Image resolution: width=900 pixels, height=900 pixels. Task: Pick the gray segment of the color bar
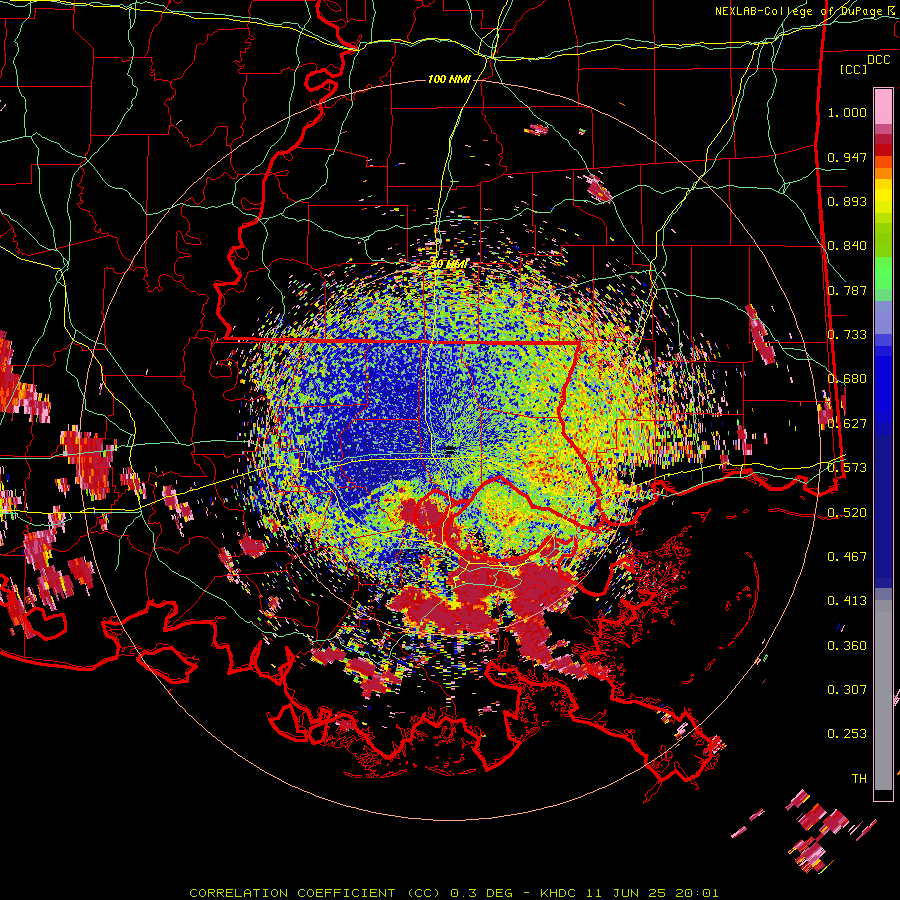click(x=883, y=695)
